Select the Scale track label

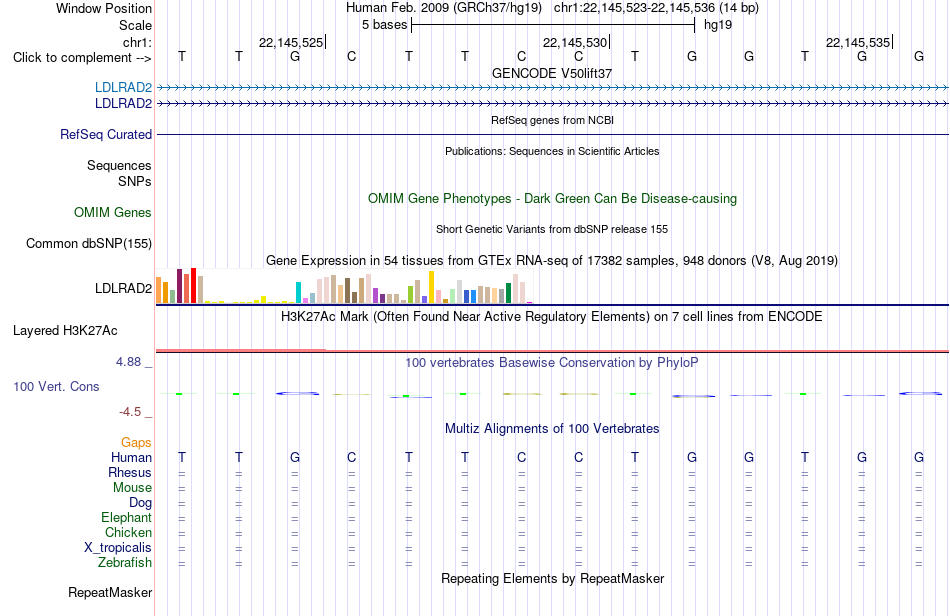pos(135,25)
